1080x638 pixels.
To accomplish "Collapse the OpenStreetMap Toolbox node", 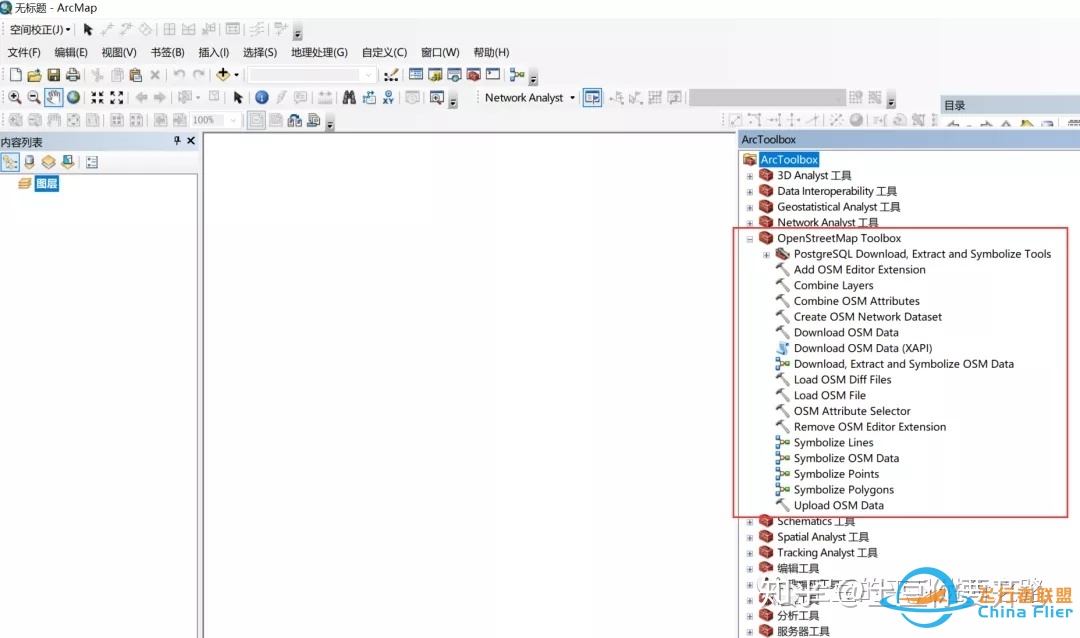I will click(750, 239).
